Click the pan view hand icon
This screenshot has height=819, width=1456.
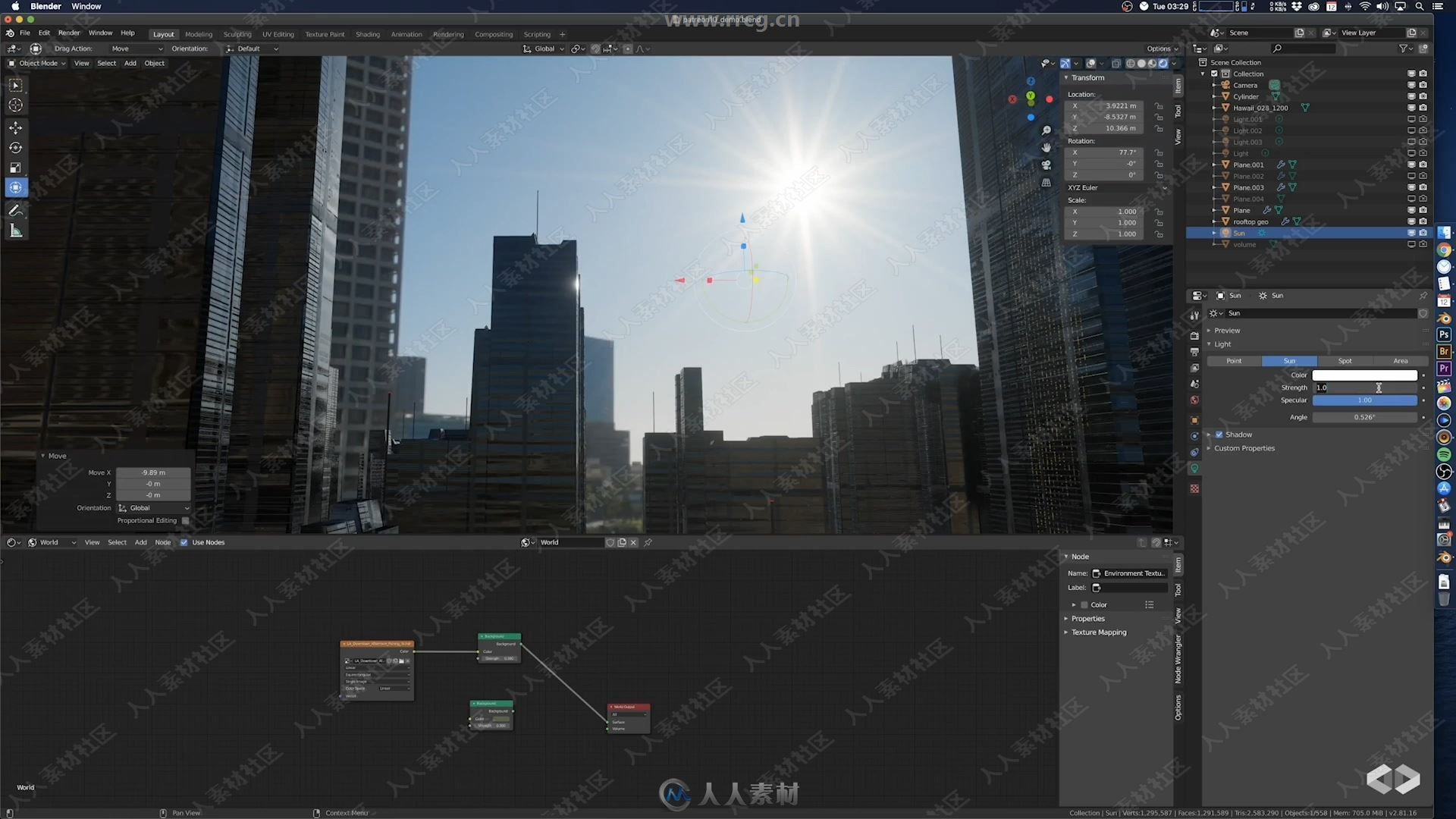point(1046,148)
